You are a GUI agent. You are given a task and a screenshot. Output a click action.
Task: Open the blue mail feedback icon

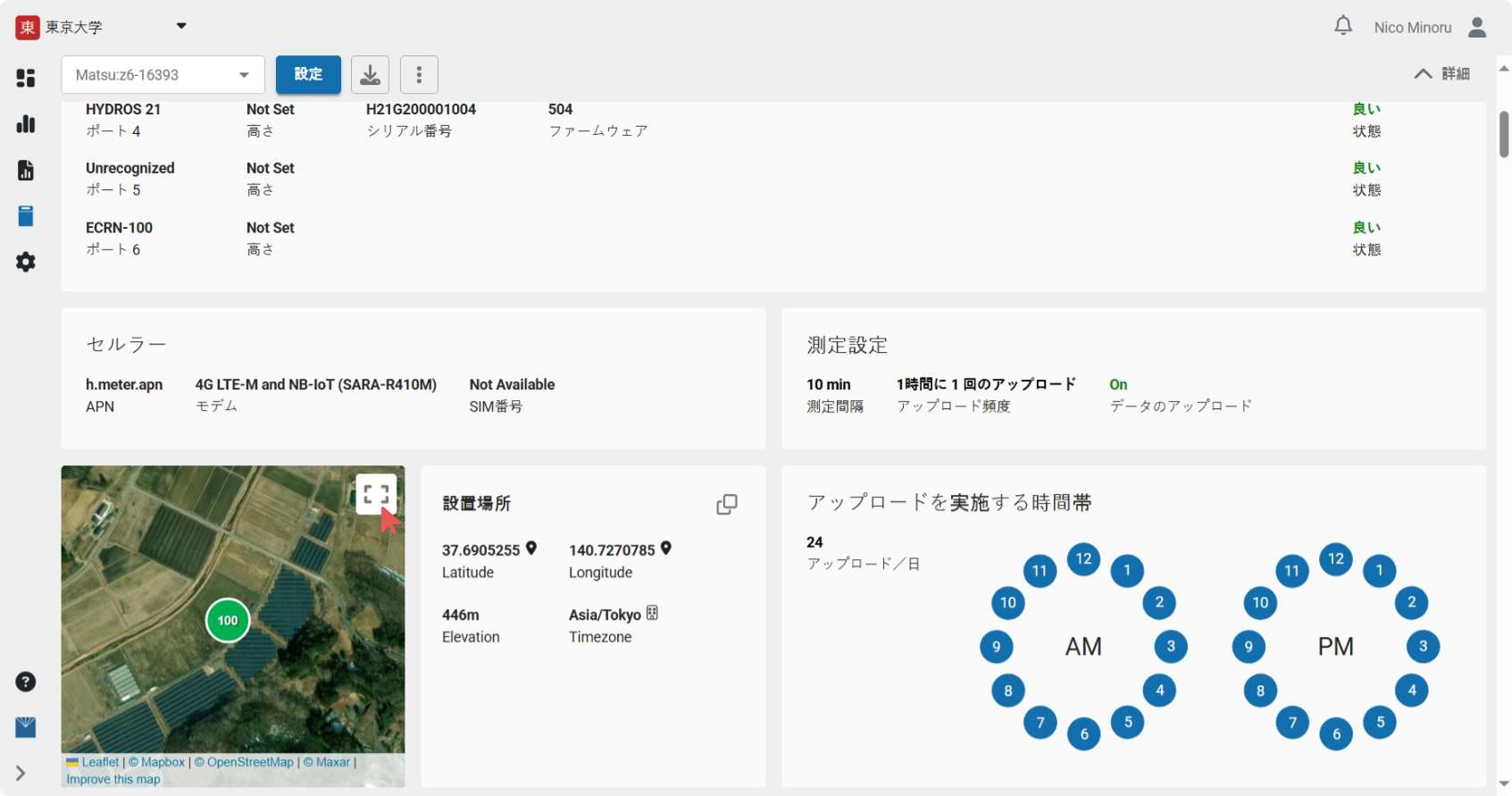[x=26, y=727]
